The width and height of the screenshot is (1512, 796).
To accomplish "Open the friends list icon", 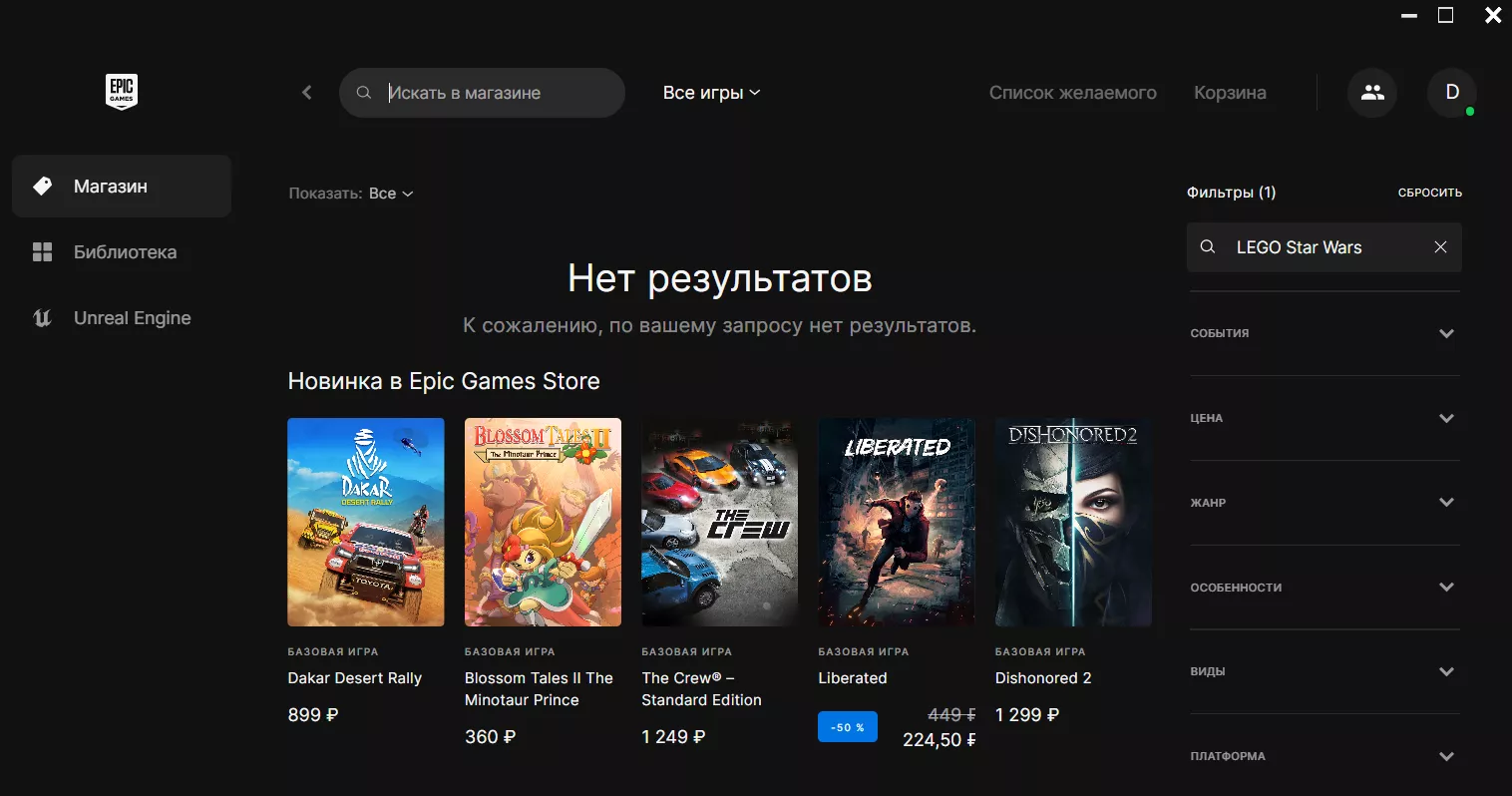I will 1372,93.
